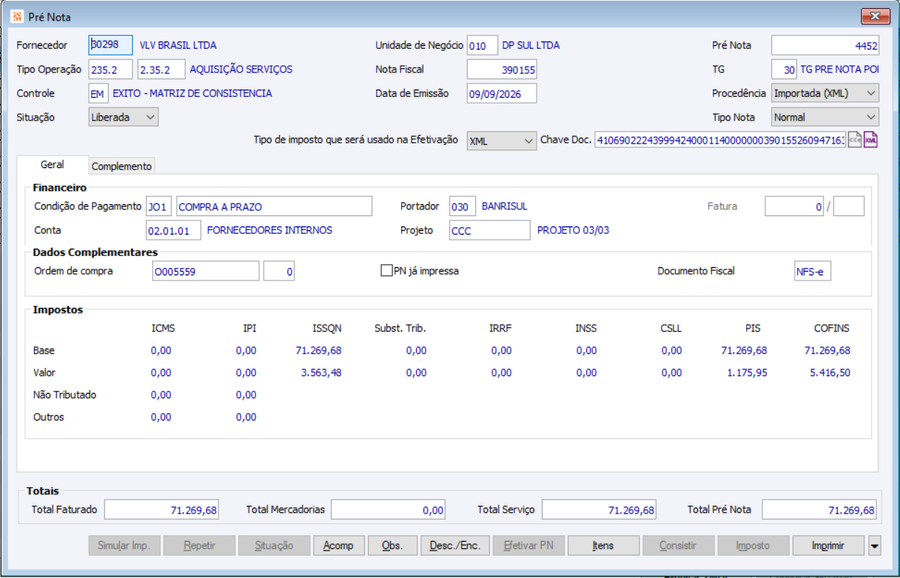The height and width of the screenshot is (578, 900).
Task: Click the Data de Emissão date field
Action: [x=502, y=93]
